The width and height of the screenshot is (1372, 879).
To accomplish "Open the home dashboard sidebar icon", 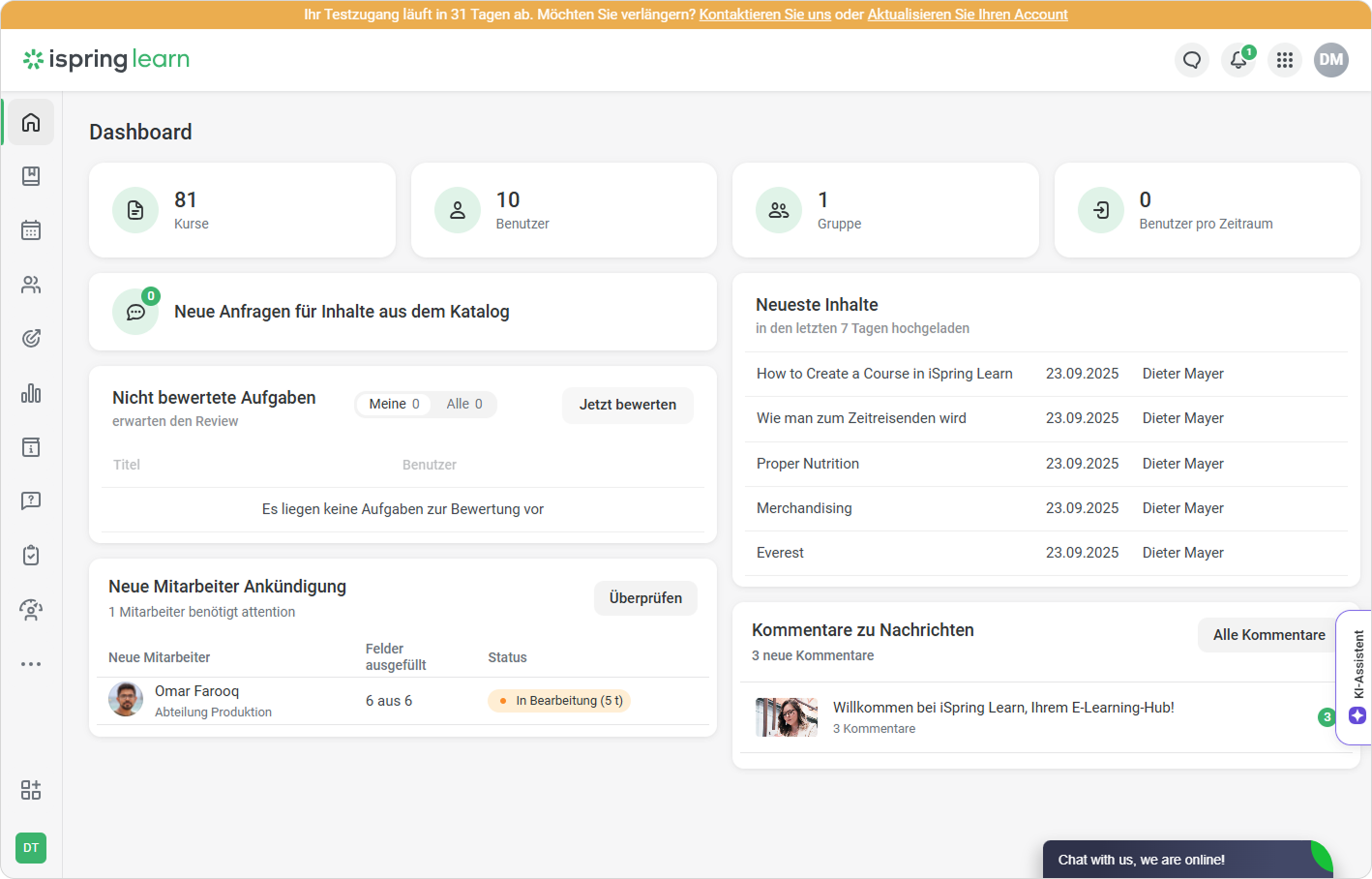I will (x=31, y=122).
